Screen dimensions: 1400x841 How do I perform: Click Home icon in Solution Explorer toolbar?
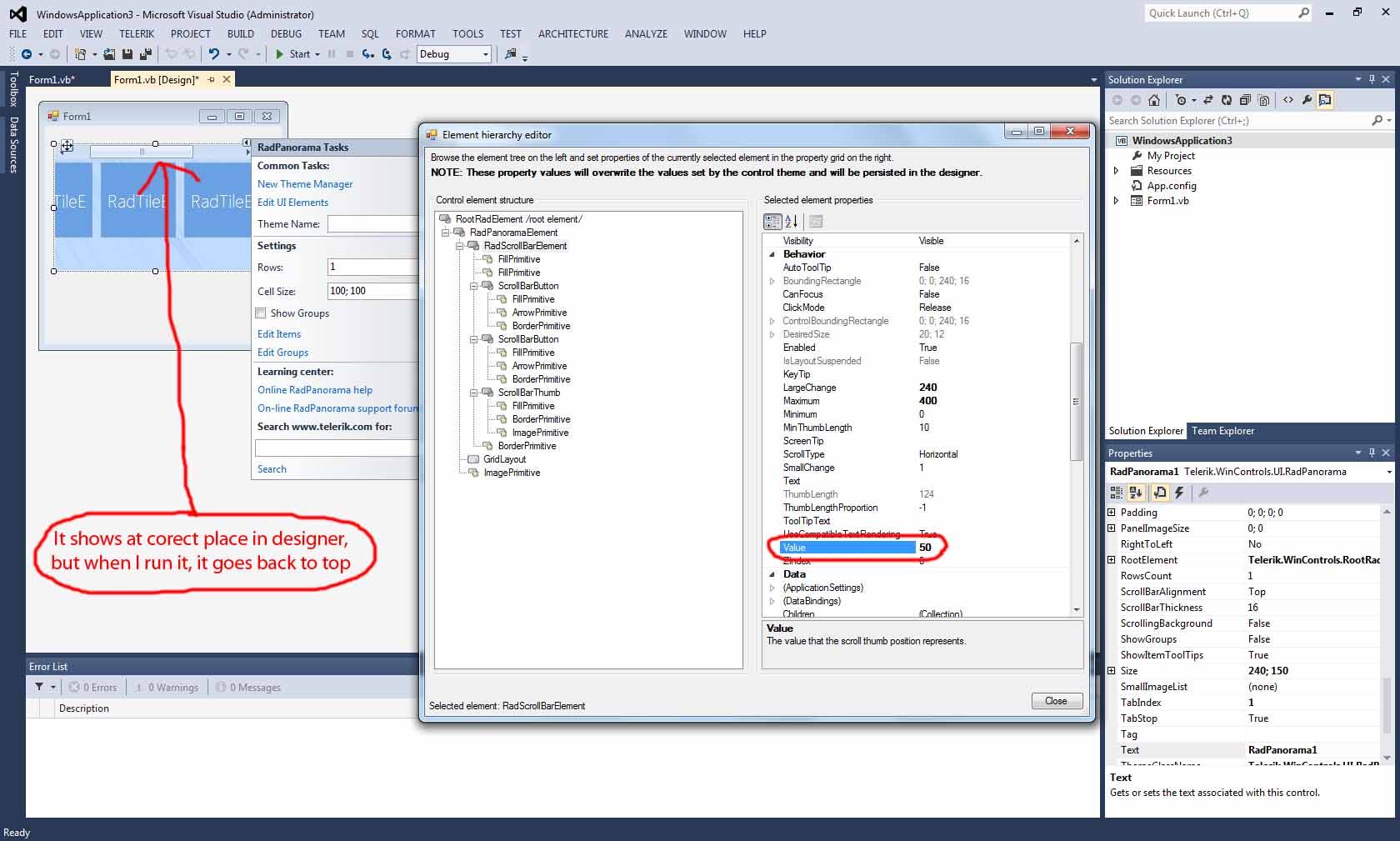[1154, 100]
